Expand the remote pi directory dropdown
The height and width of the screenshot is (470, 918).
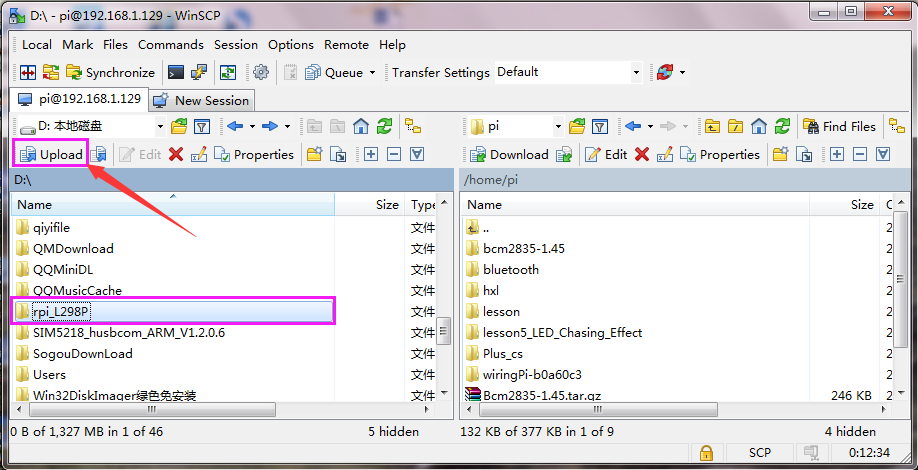558,126
